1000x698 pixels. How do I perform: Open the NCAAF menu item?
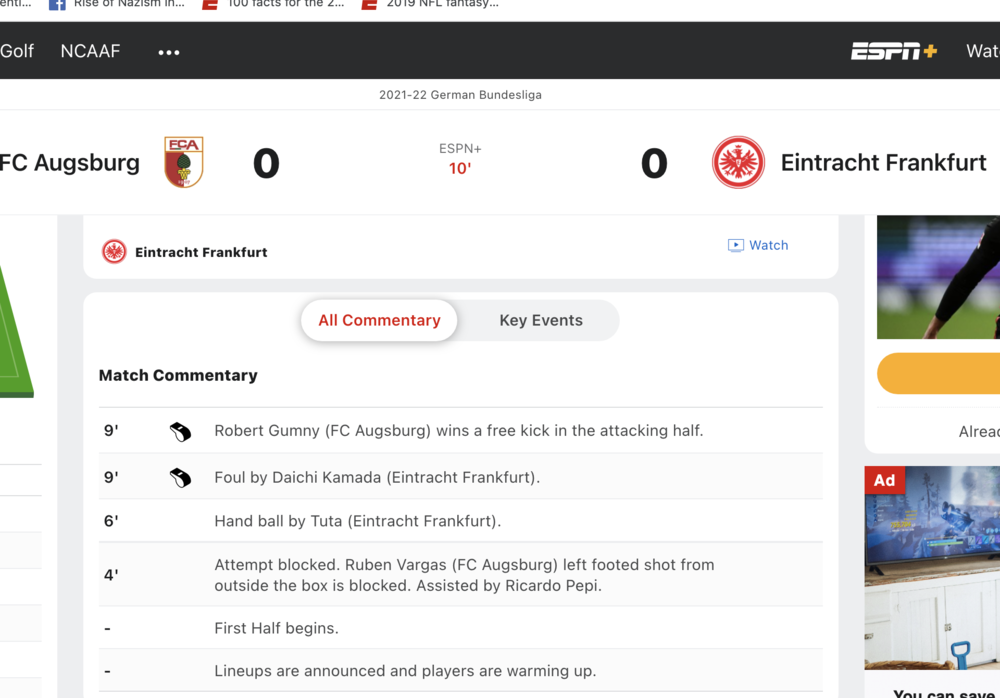click(90, 51)
